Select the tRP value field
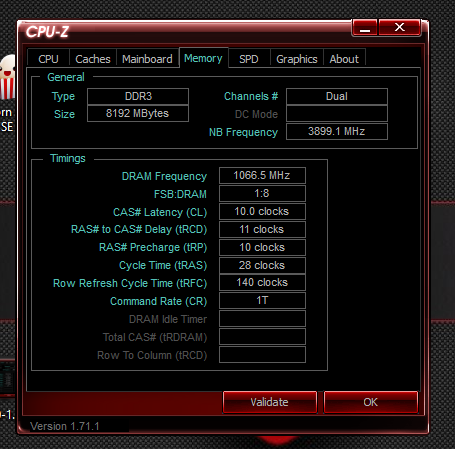 (x=262, y=247)
